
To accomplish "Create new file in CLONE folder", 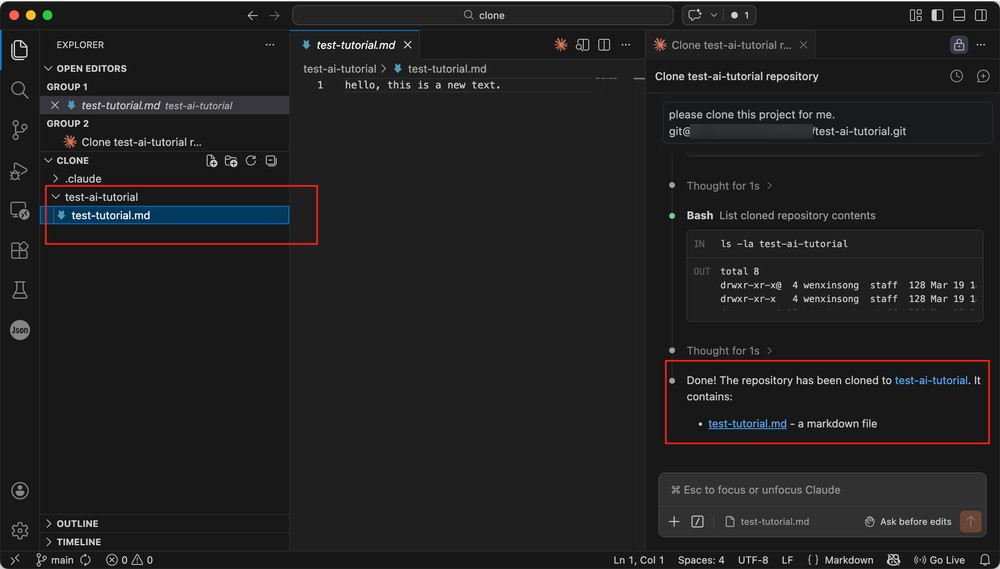I will [x=211, y=161].
